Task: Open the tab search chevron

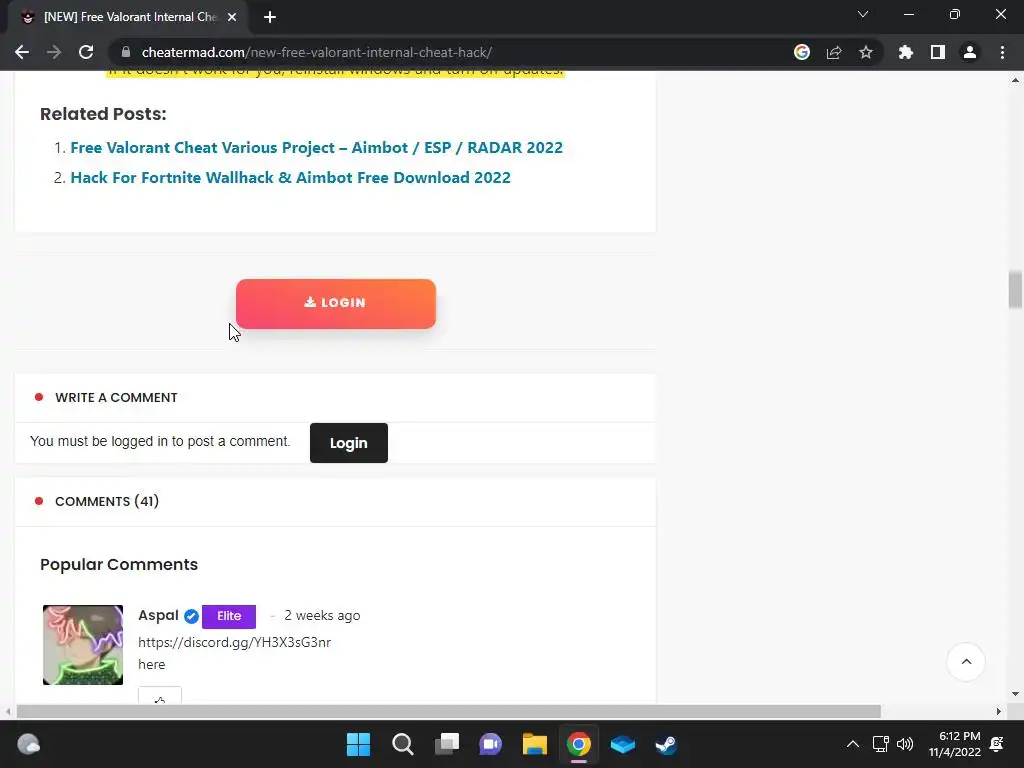Action: [863, 14]
